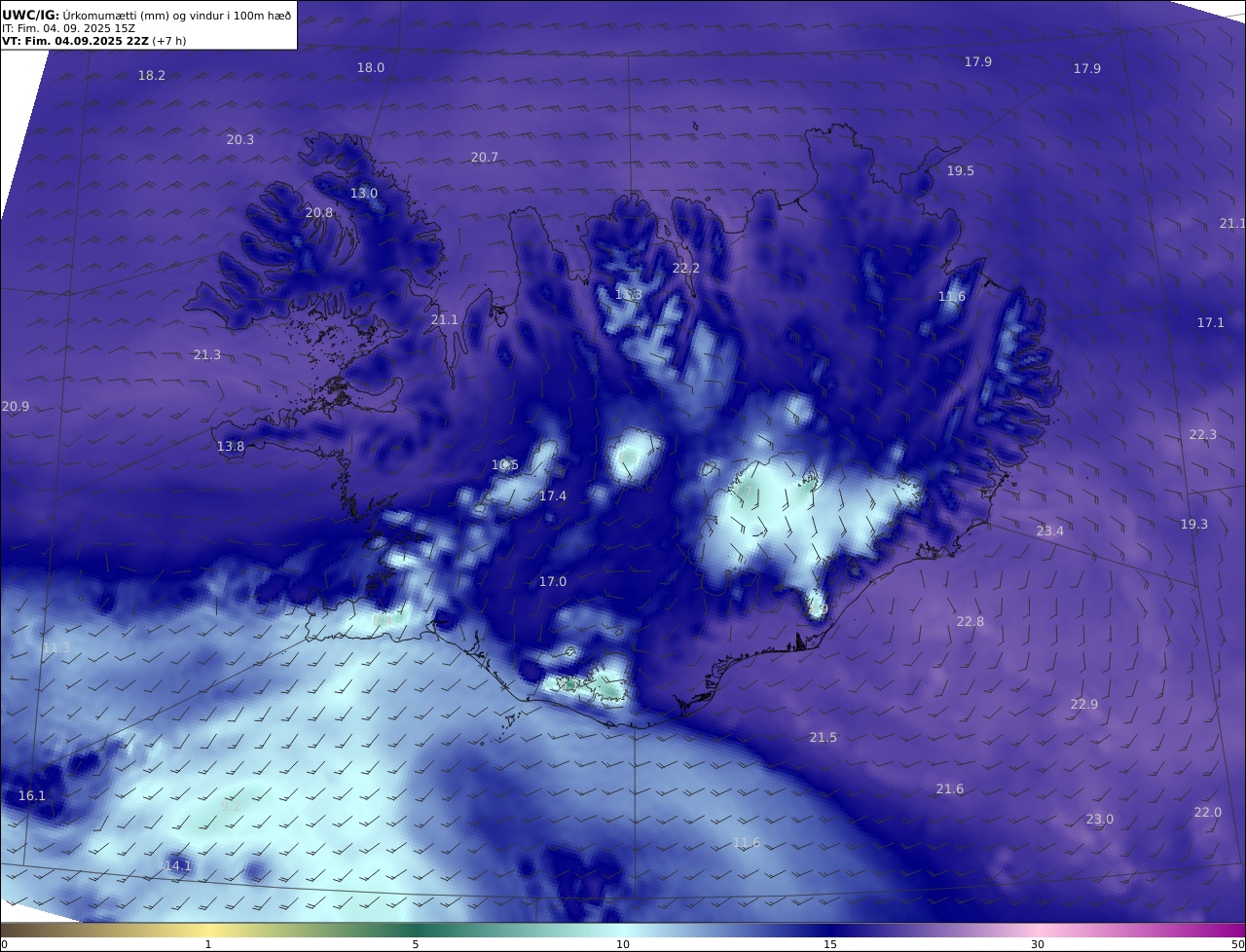1246x952 pixels.
Task: Click the colorbar tick label 15
Action: [830, 944]
